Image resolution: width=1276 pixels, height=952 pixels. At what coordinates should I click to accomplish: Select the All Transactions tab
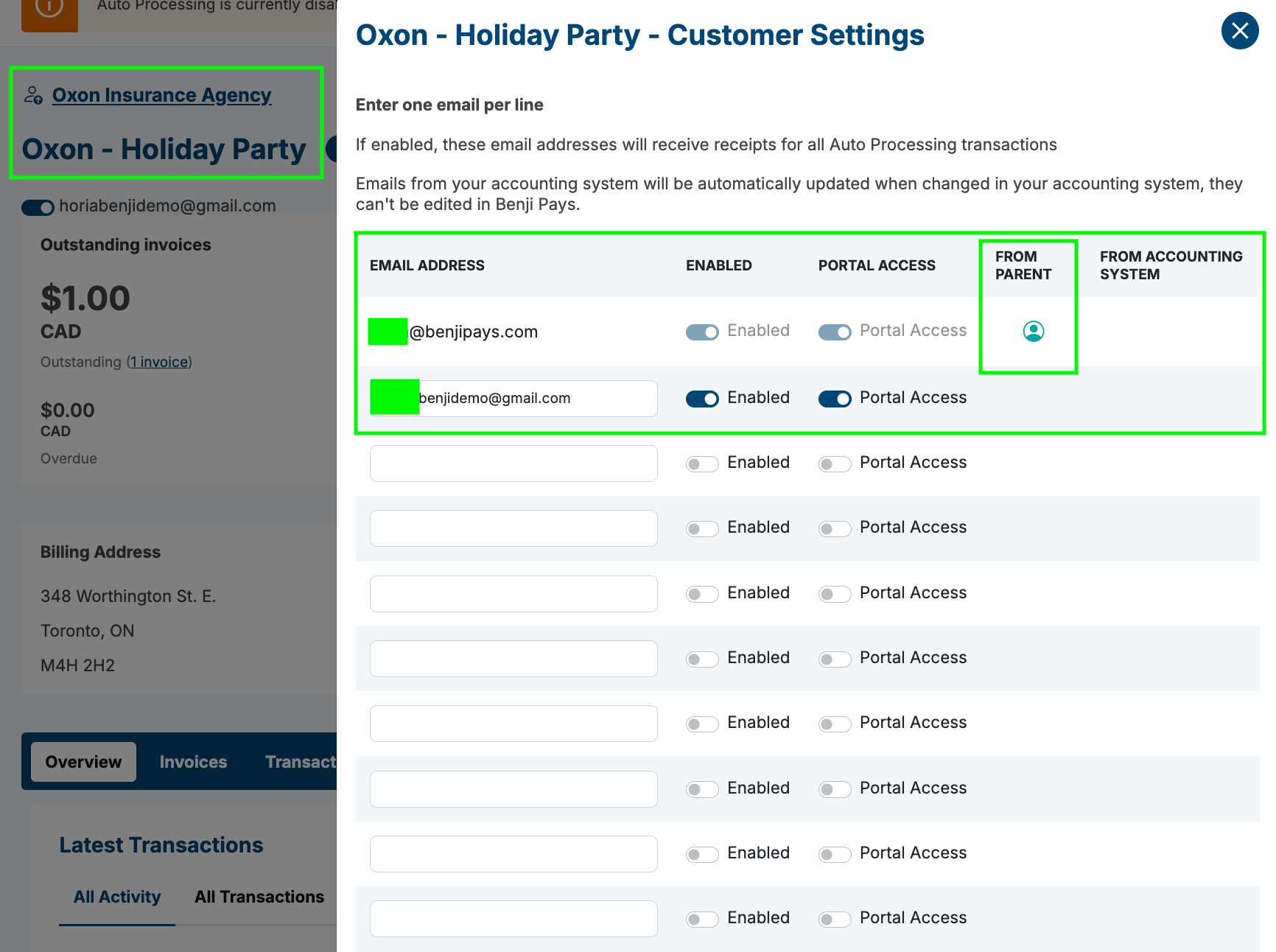click(x=259, y=897)
